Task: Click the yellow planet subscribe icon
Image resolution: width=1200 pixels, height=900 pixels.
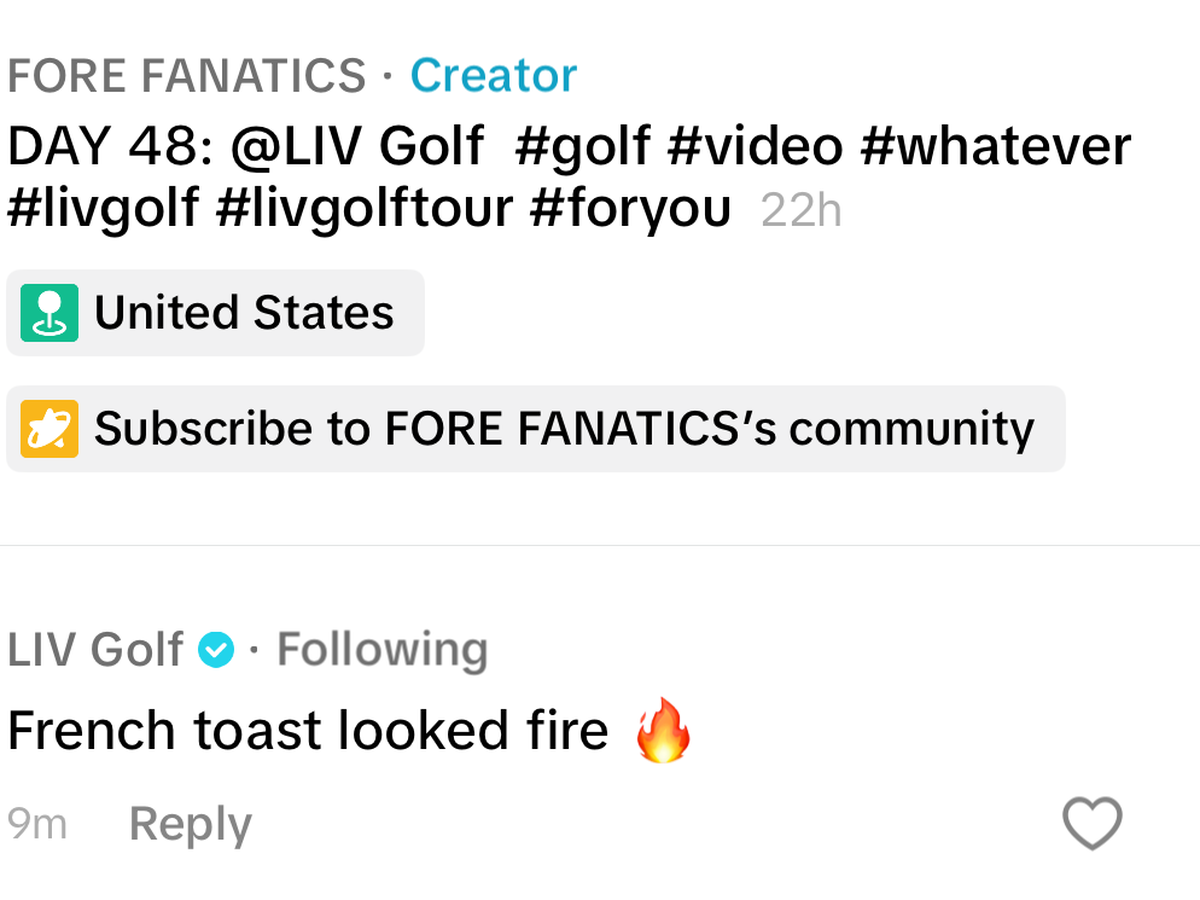Action: (49, 429)
